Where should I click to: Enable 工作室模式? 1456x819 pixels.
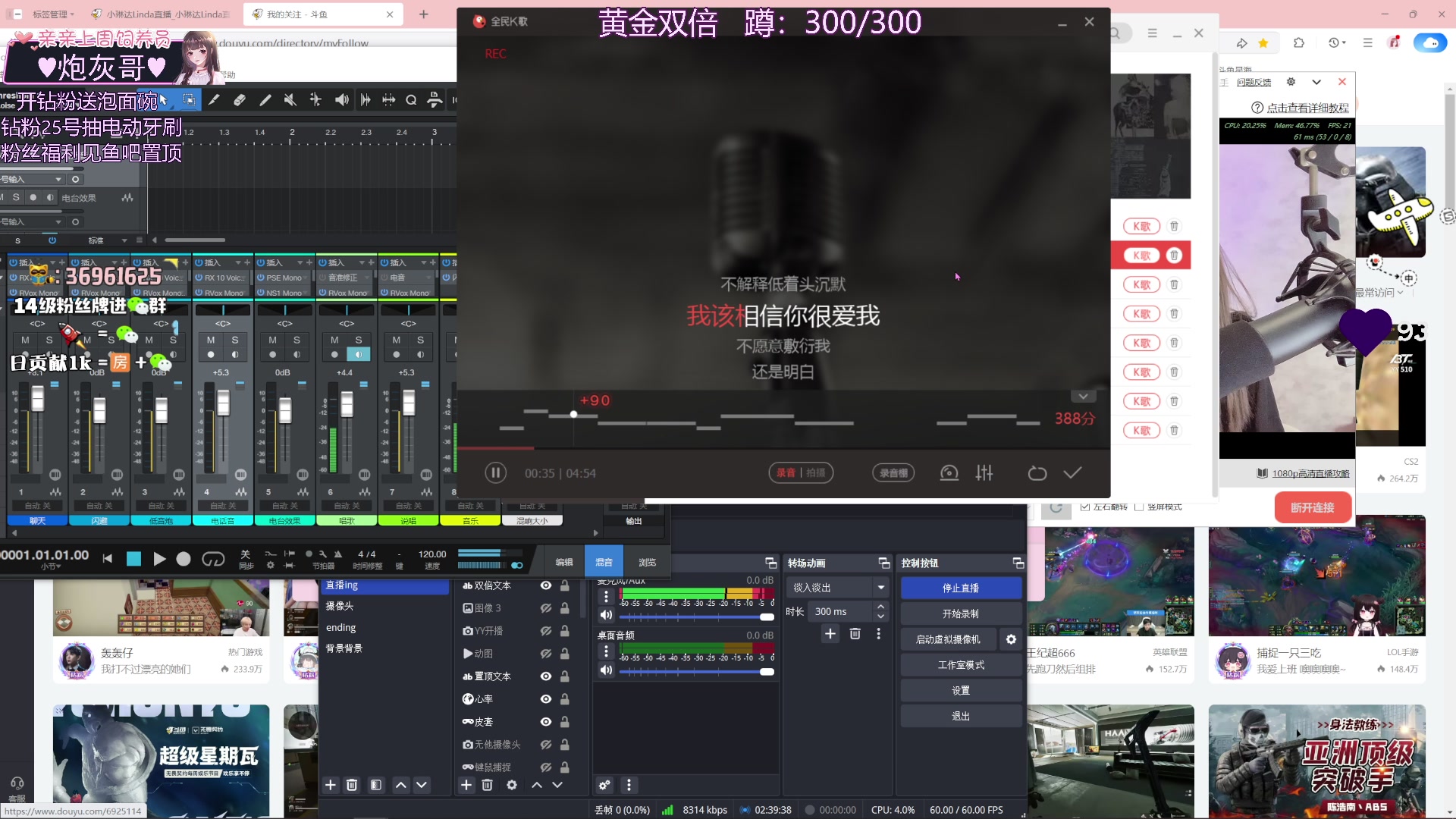pos(961,665)
